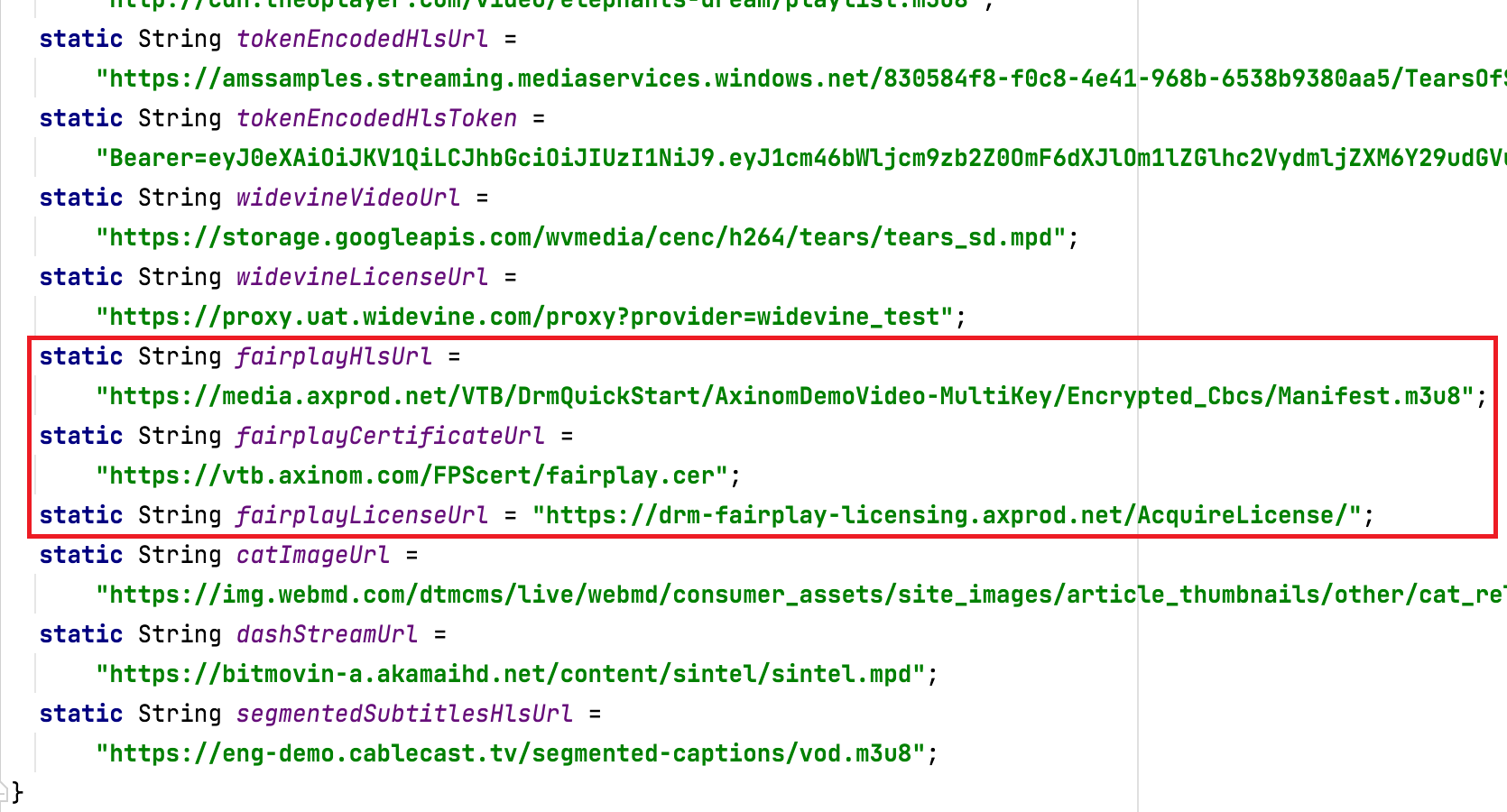Click the fairplayLicenseUrl variable name

point(360,514)
